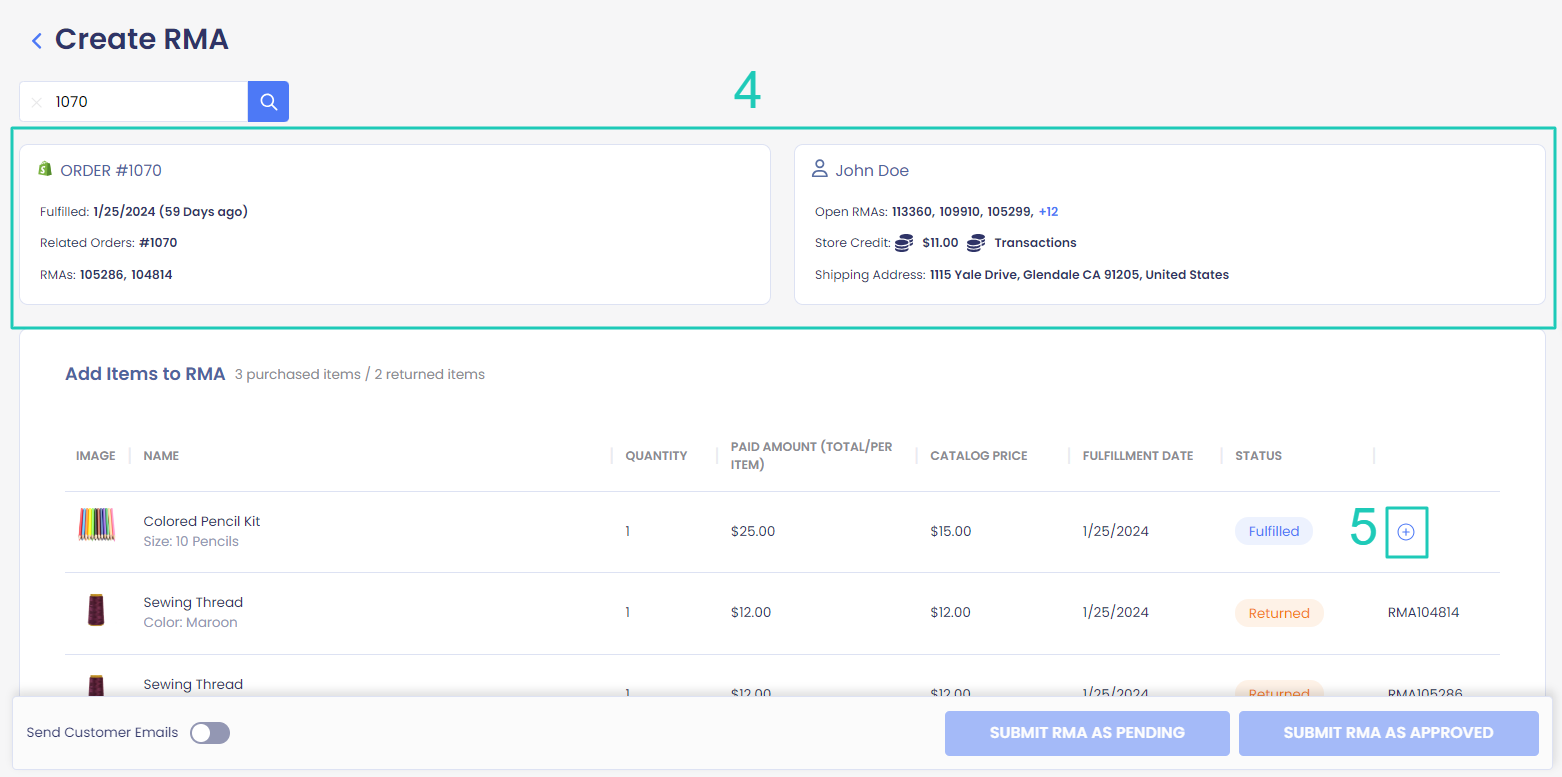This screenshot has height=777, width=1562.
Task: Click into the order search input field
Action: [145, 102]
